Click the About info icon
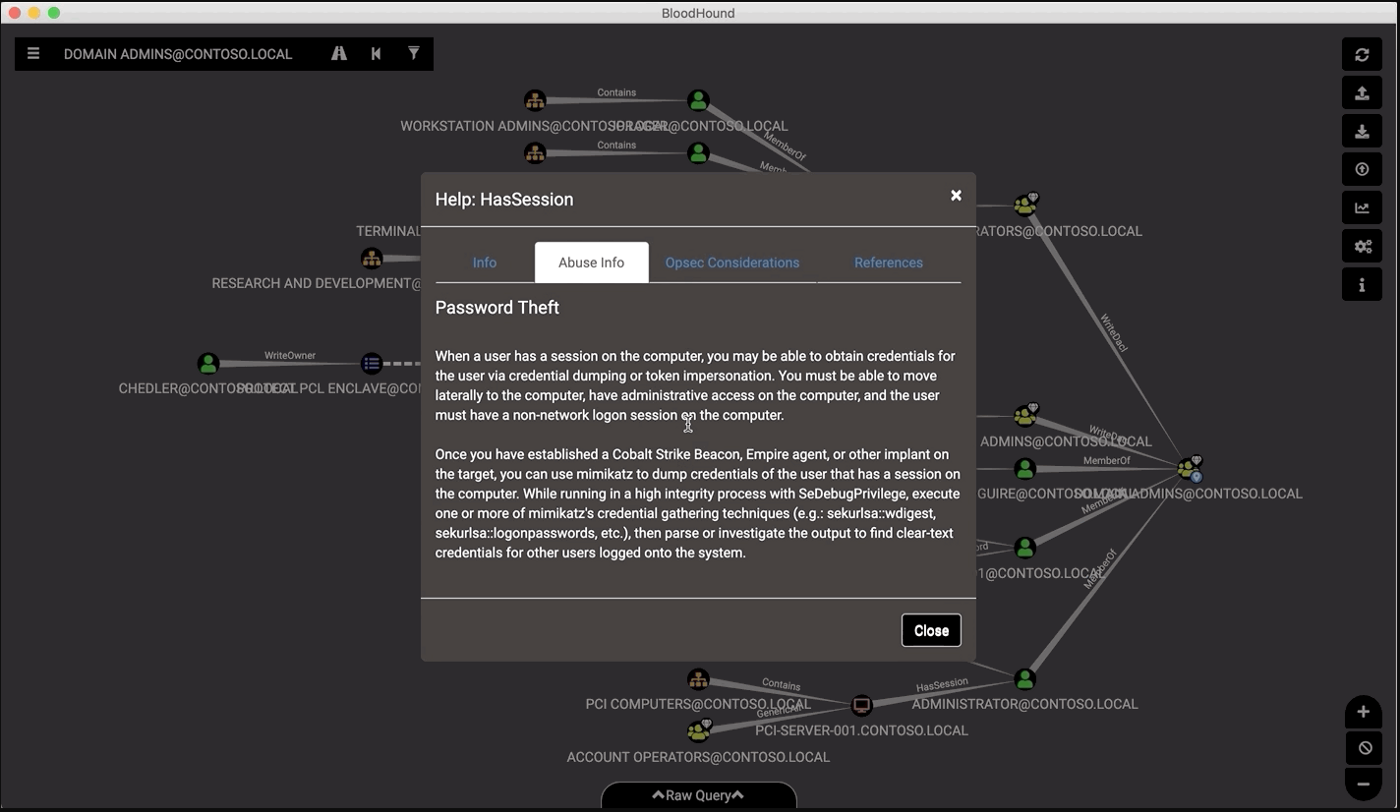The height and width of the screenshot is (812, 1400). tap(1361, 285)
